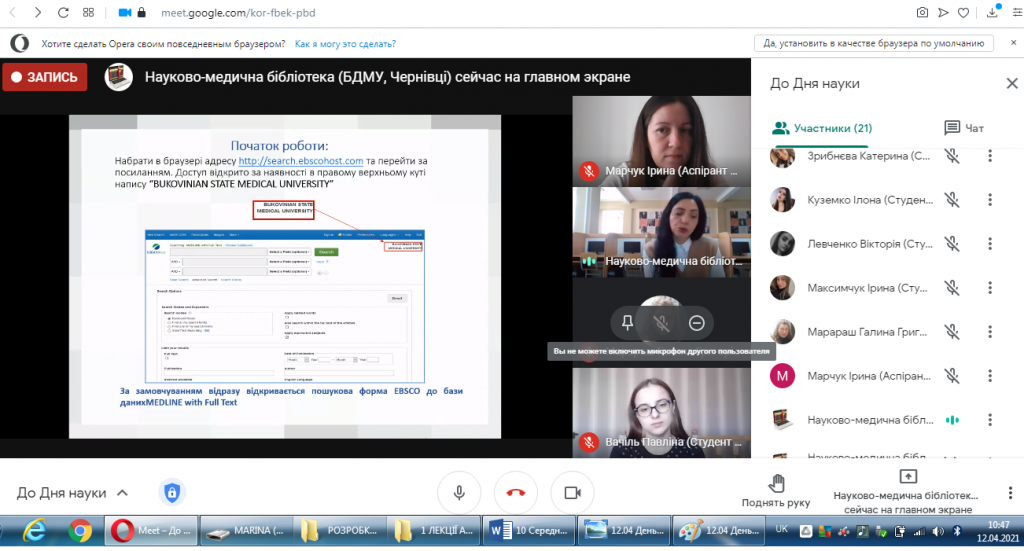Click the Марчук Ірина video tile
The height and width of the screenshot is (551, 1024).
[662, 141]
